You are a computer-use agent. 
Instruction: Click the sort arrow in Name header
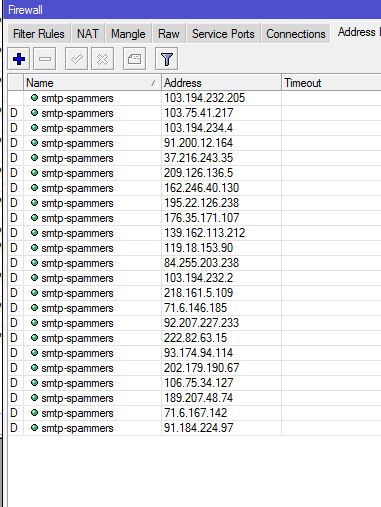coord(154,83)
